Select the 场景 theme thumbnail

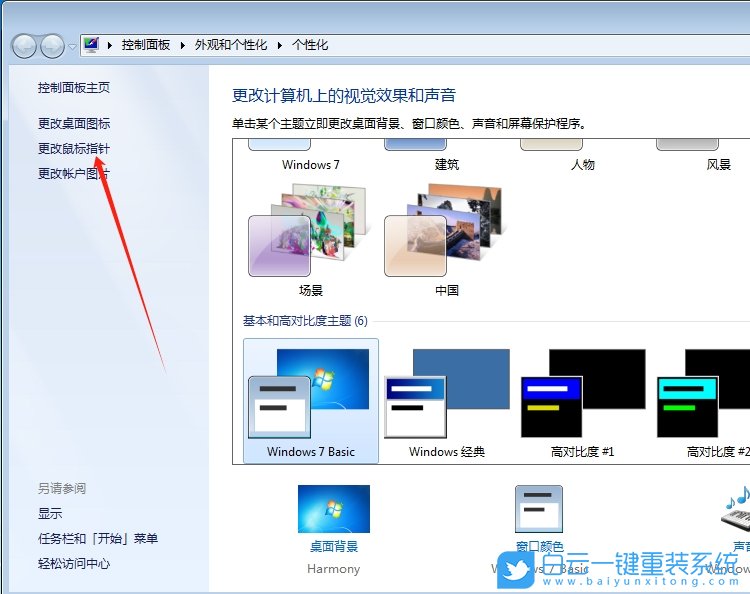click(309, 231)
